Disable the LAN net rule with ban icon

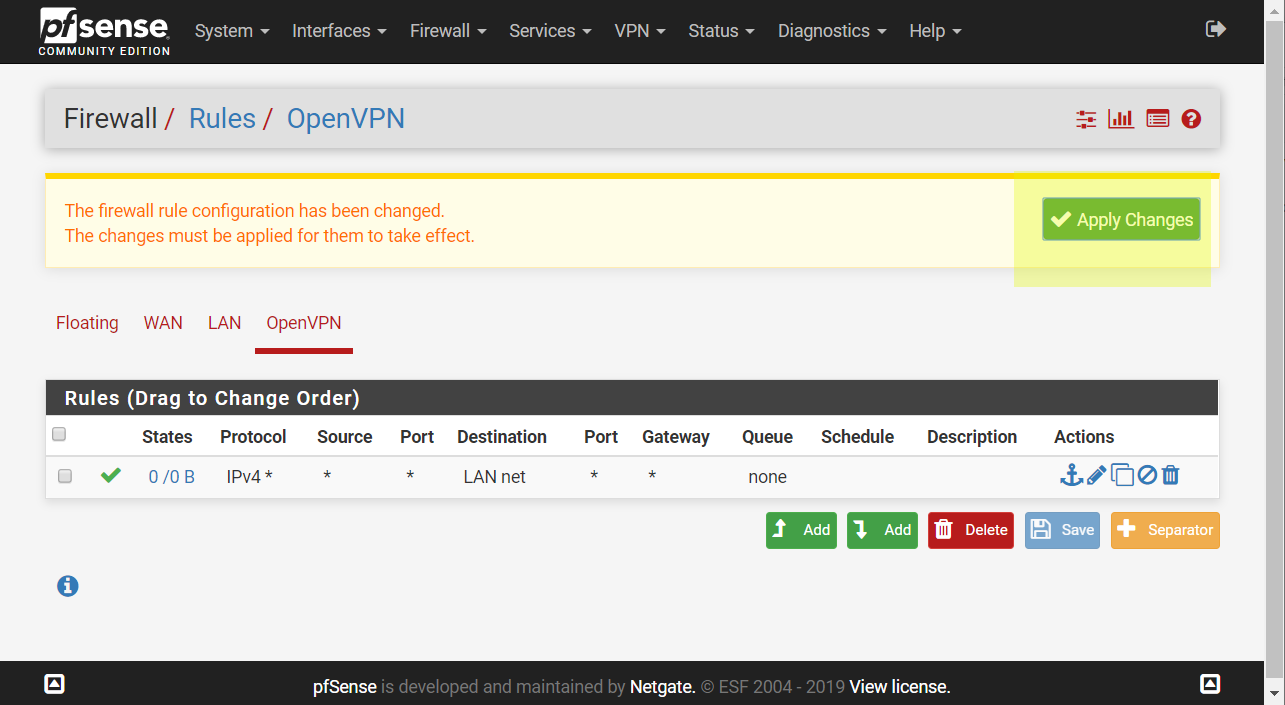point(1147,476)
